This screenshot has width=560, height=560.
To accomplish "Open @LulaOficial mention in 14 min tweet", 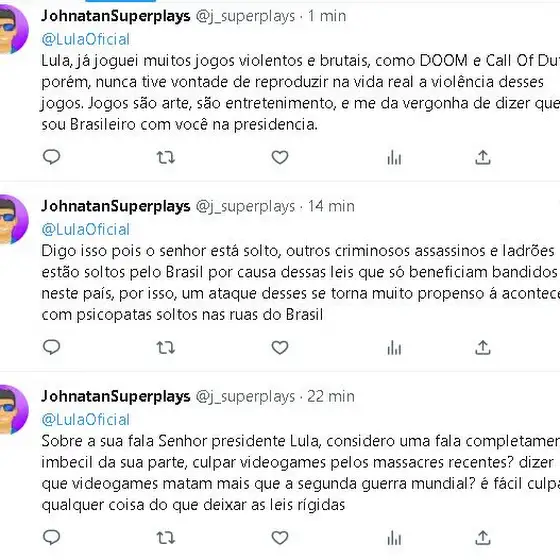I will [x=85, y=229].
